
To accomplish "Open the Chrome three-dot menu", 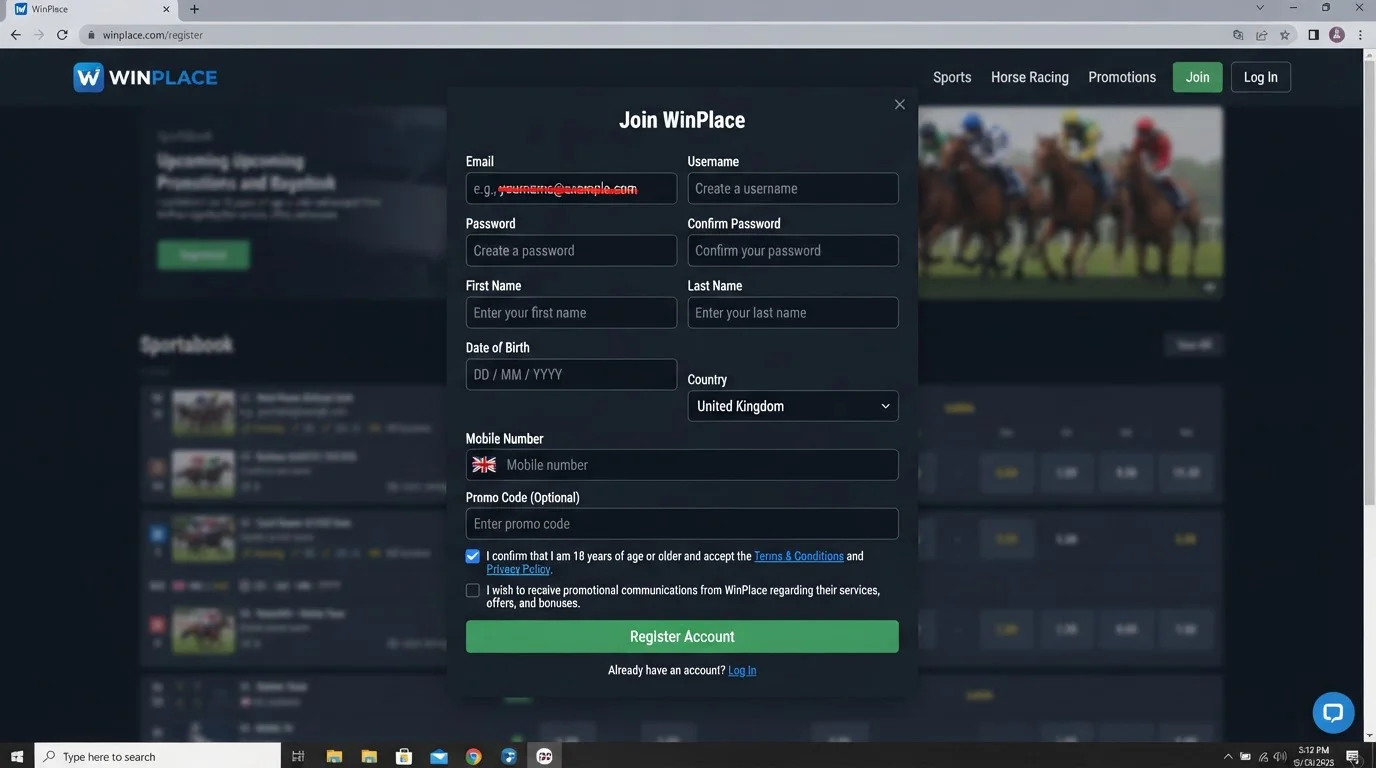I will pos(1360,35).
